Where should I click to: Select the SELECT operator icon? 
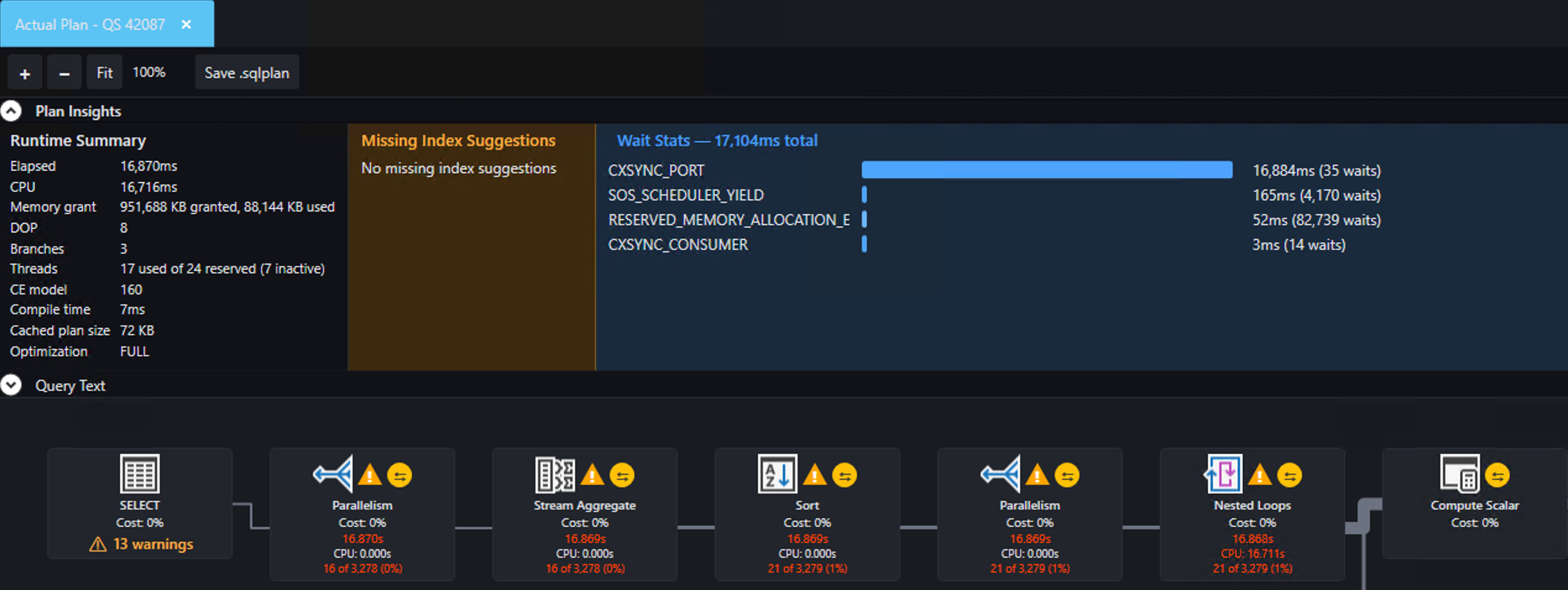tap(139, 474)
